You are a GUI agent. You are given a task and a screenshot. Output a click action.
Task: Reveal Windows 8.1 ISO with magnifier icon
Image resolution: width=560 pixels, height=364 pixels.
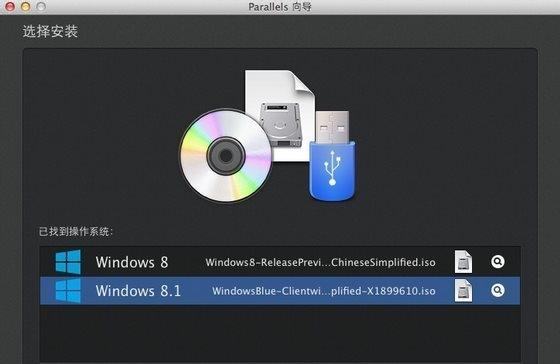point(498,290)
